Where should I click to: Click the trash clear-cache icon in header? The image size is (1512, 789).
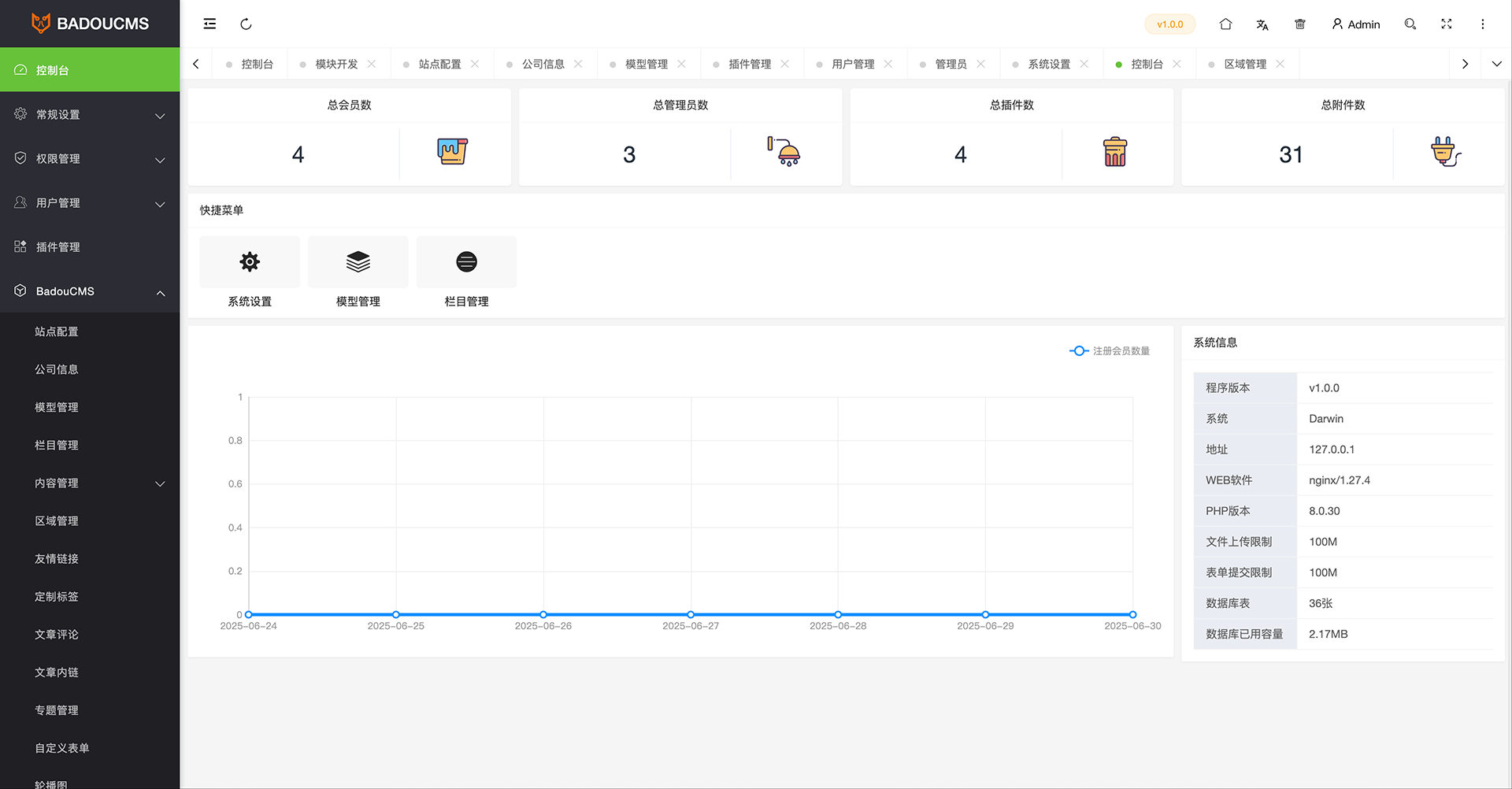(x=1300, y=24)
